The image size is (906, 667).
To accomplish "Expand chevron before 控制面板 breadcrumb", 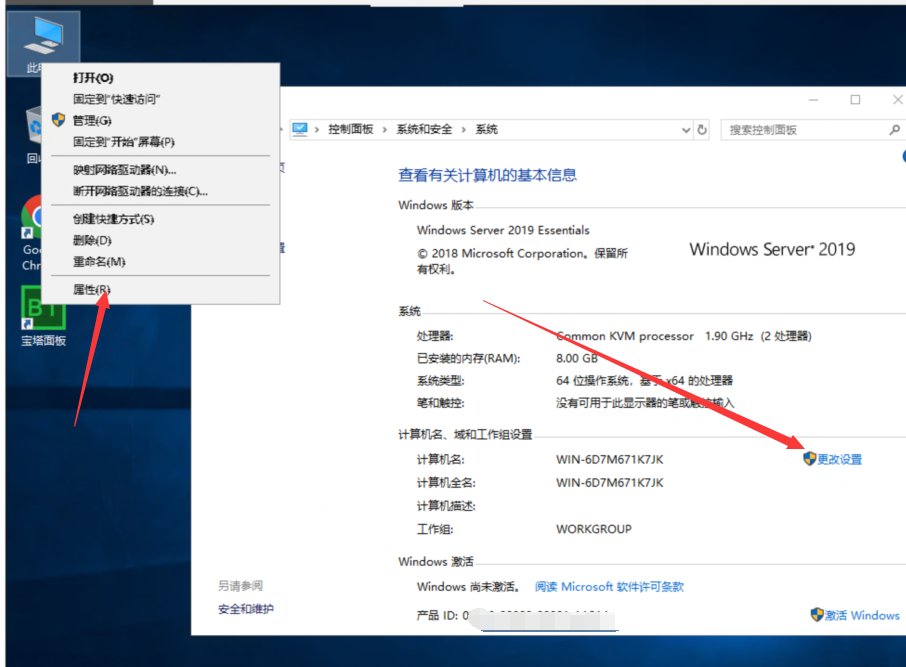I will click(317, 129).
